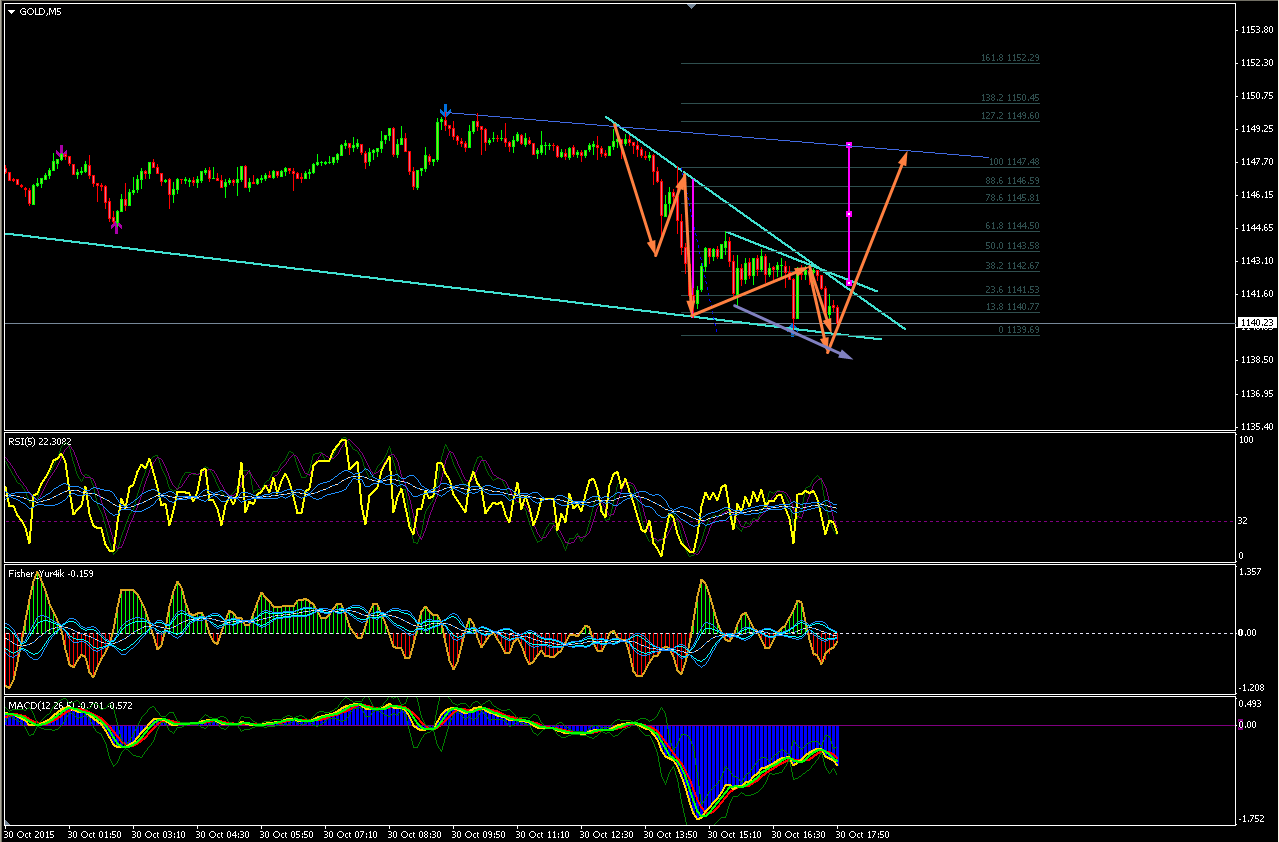Click the top handle of the magenta vertical line
This screenshot has width=1279, height=842.
pyautogui.click(x=849, y=146)
